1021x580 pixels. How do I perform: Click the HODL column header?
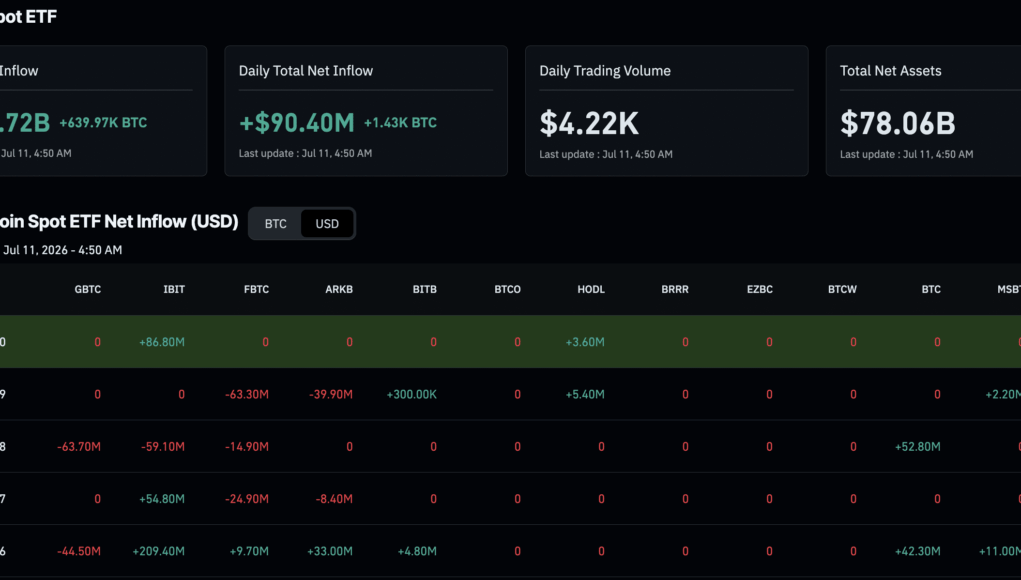coord(591,290)
